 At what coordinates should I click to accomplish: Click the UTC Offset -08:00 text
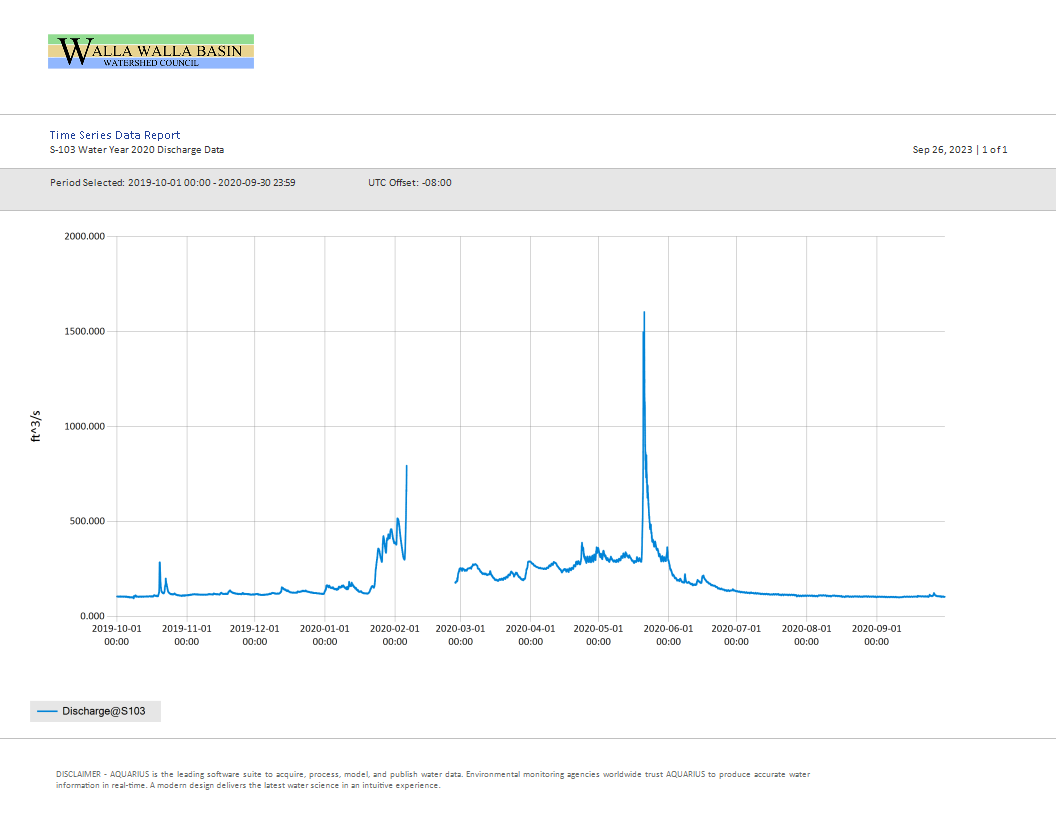[x=409, y=182]
